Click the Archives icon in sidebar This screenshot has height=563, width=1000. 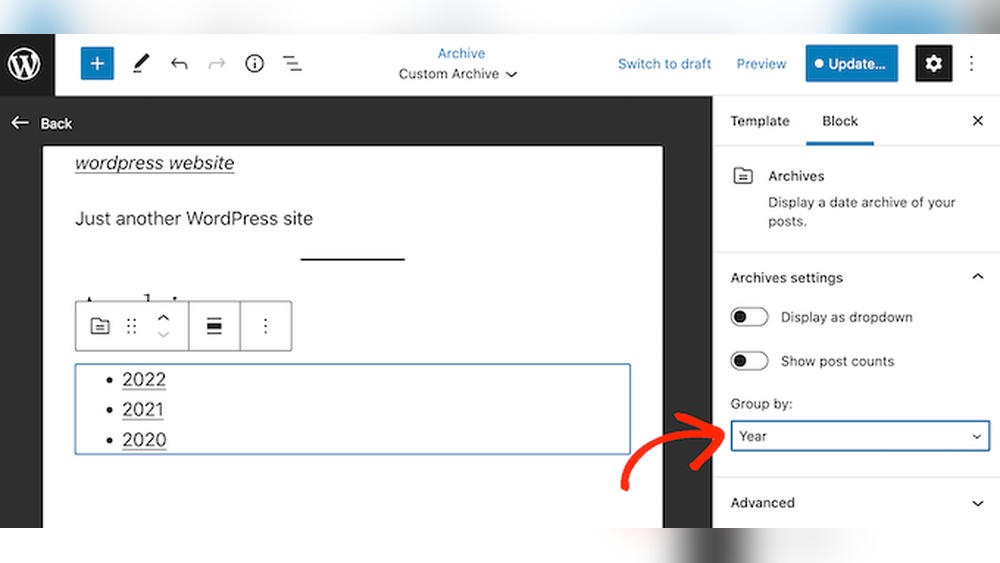tap(743, 175)
